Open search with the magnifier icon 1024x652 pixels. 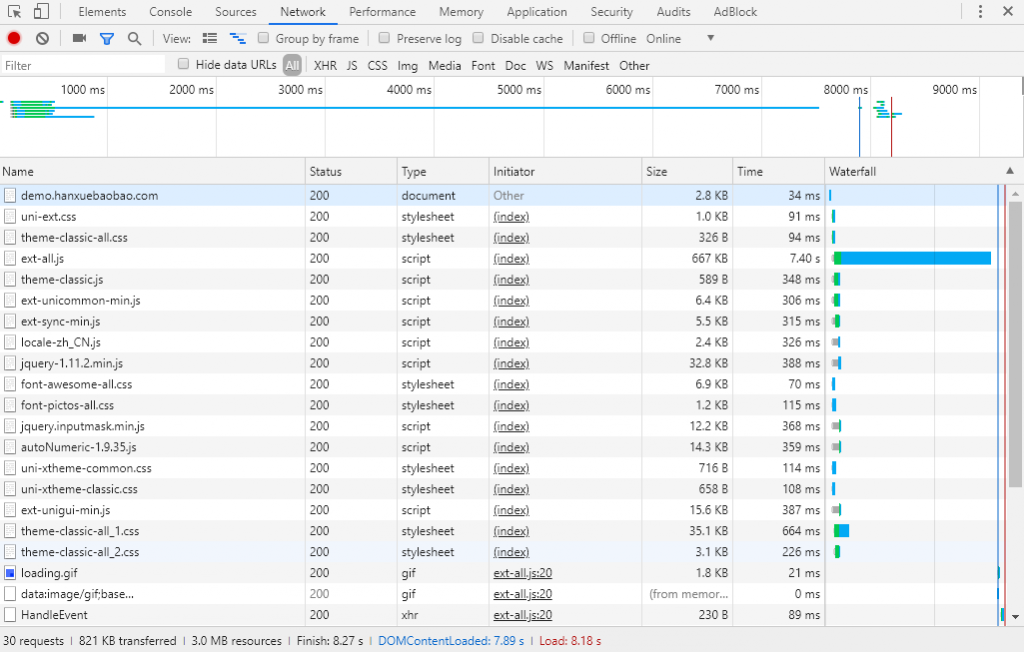(x=134, y=39)
